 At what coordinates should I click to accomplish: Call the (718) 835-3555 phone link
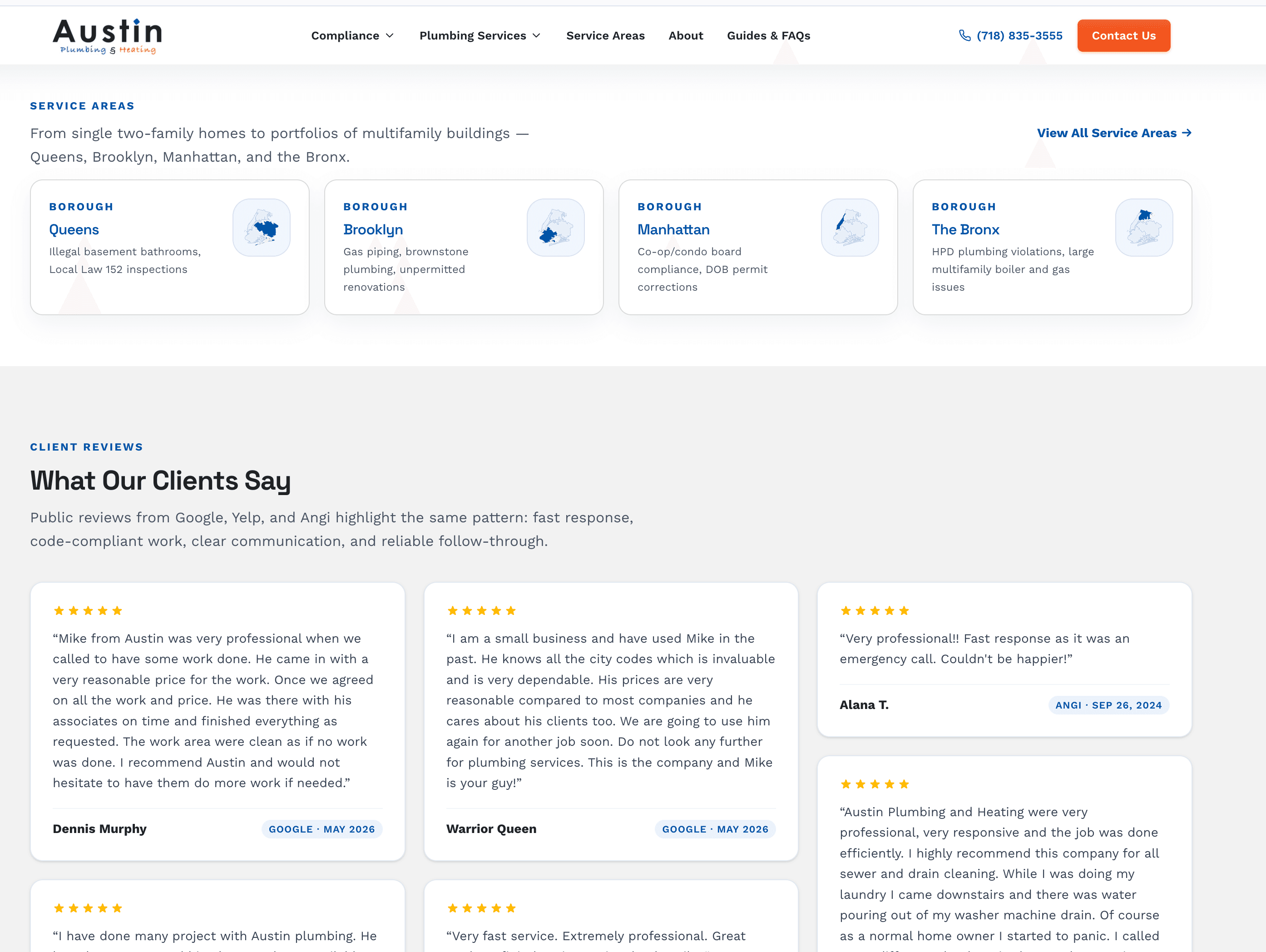click(x=1011, y=35)
